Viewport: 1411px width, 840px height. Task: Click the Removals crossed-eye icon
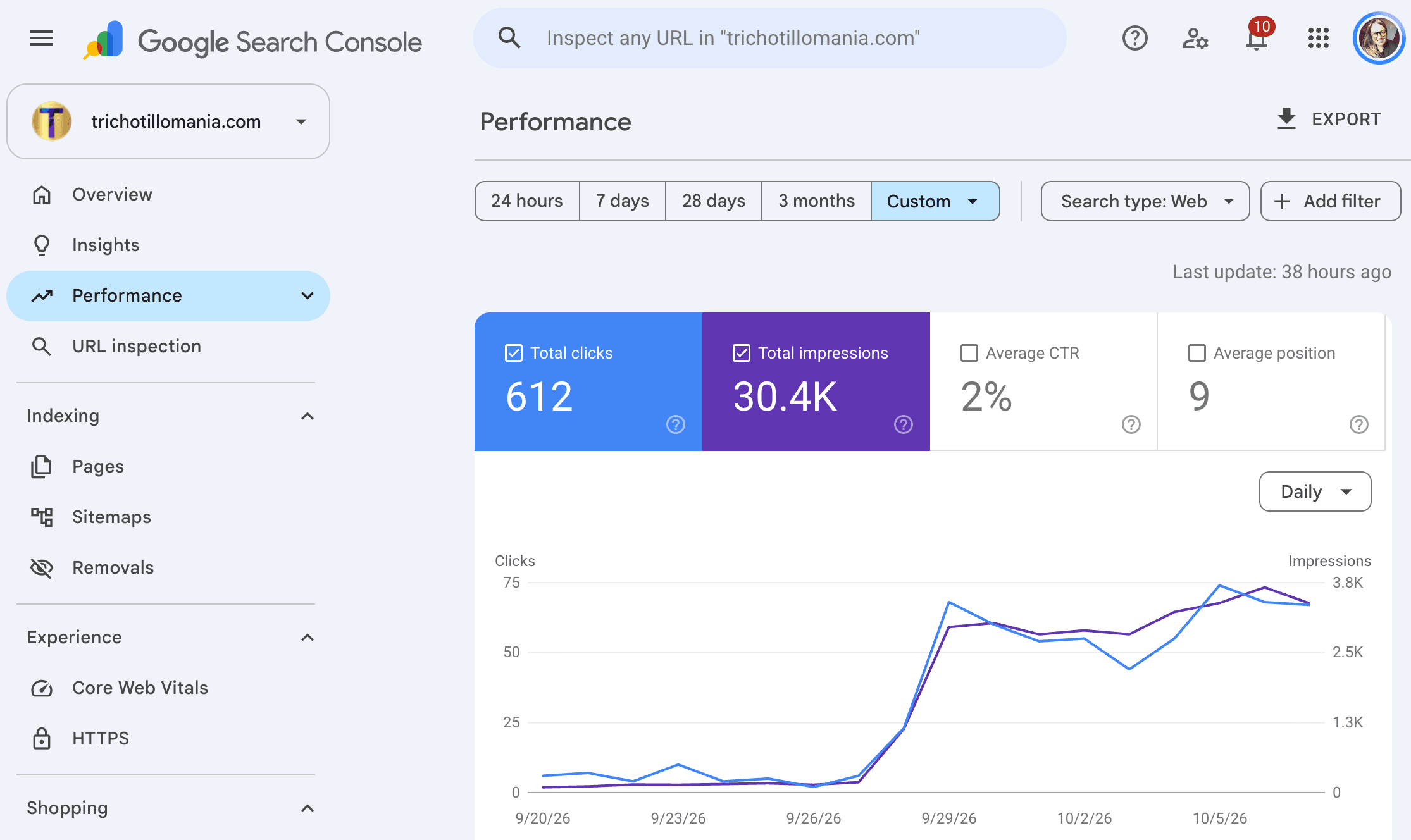tap(42, 567)
